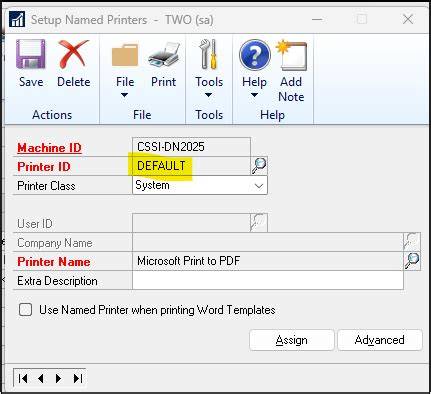Screen dimensions: 431x394
Task: Expand the Printer Class dropdown
Action: (259, 186)
